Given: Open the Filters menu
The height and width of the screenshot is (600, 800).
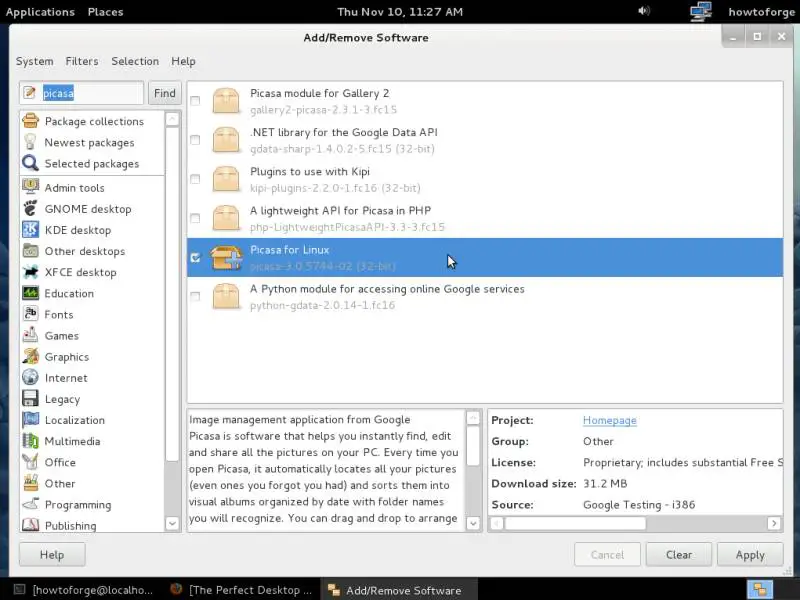Looking at the screenshot, I should click(x=82, y=61).
